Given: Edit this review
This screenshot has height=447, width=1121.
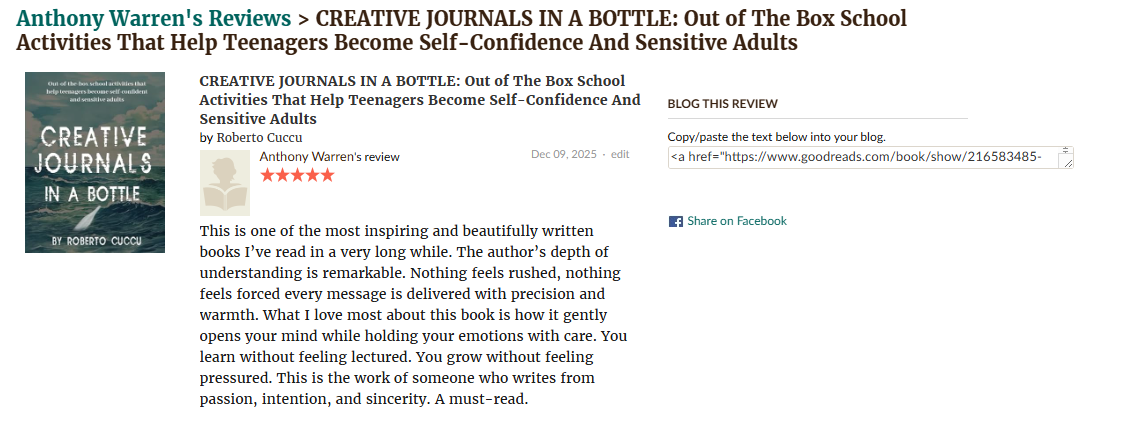Looking at the screenshot, I should (620, 154).
